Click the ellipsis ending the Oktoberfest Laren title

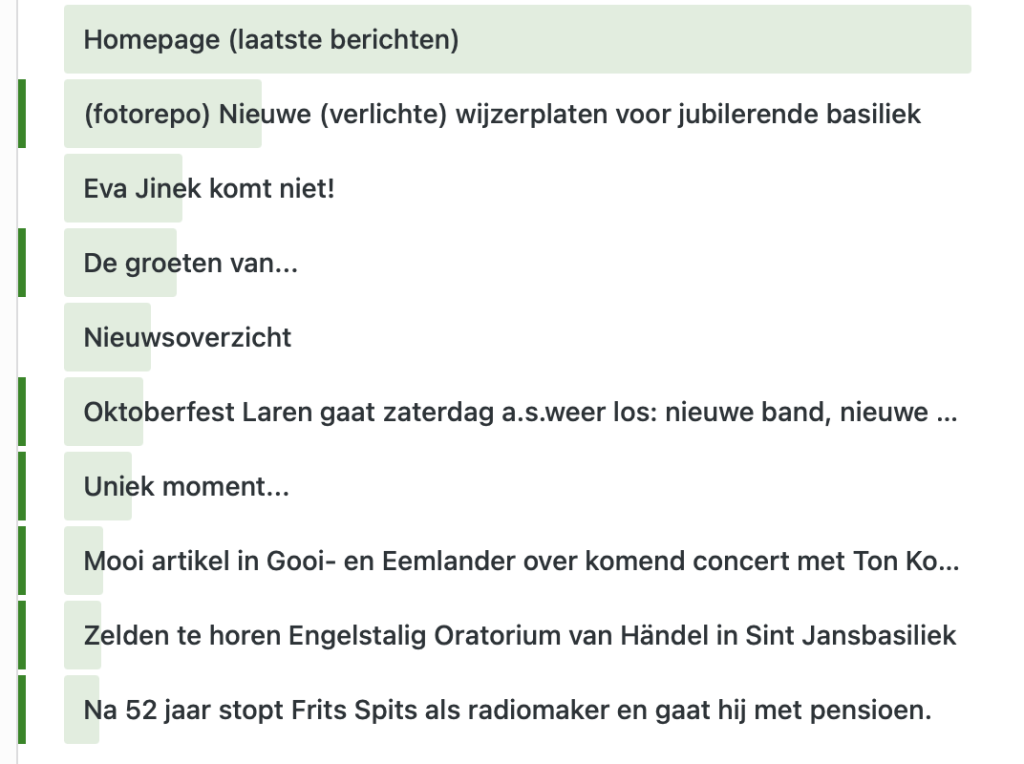pos(947,414)
